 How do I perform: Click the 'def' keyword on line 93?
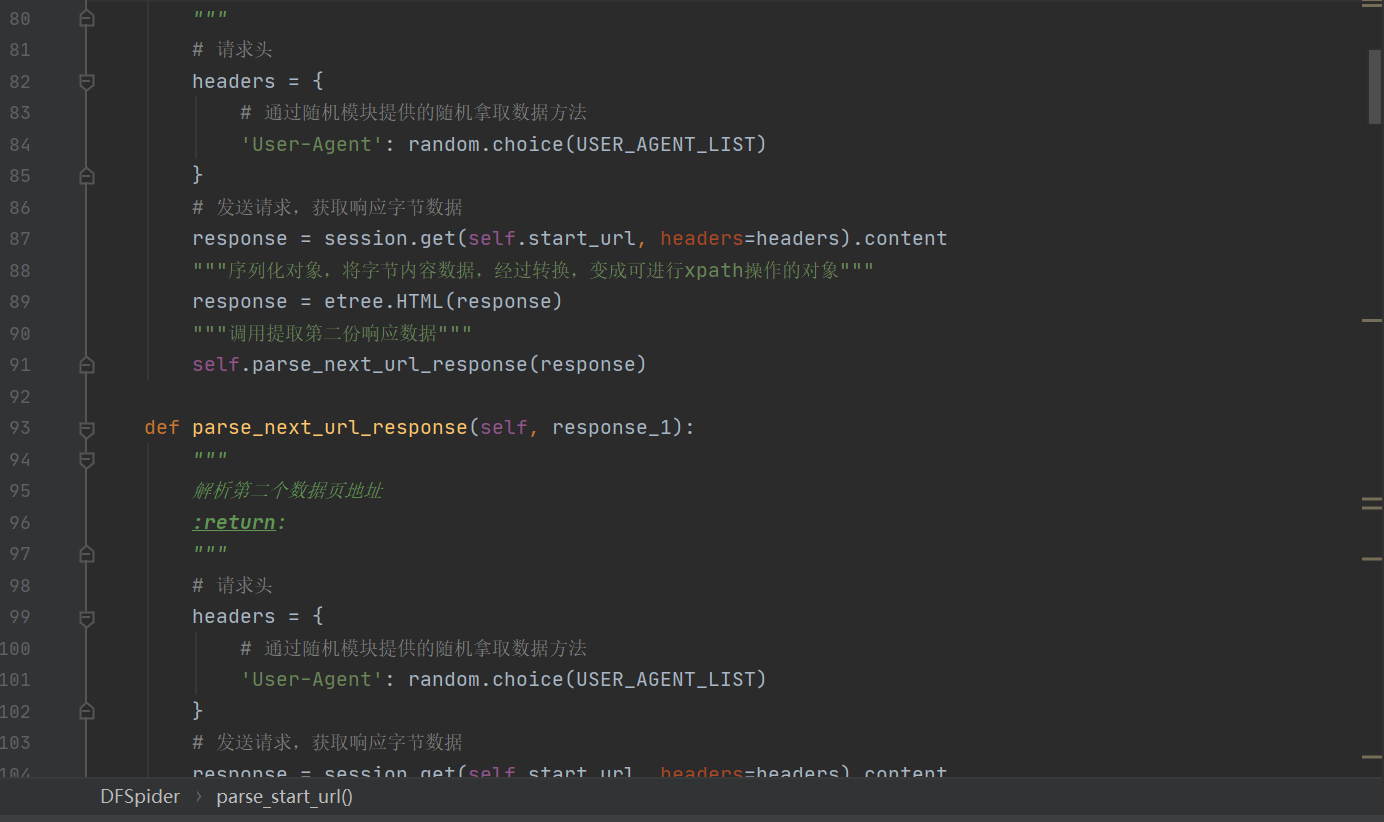[x=162, y=427]
